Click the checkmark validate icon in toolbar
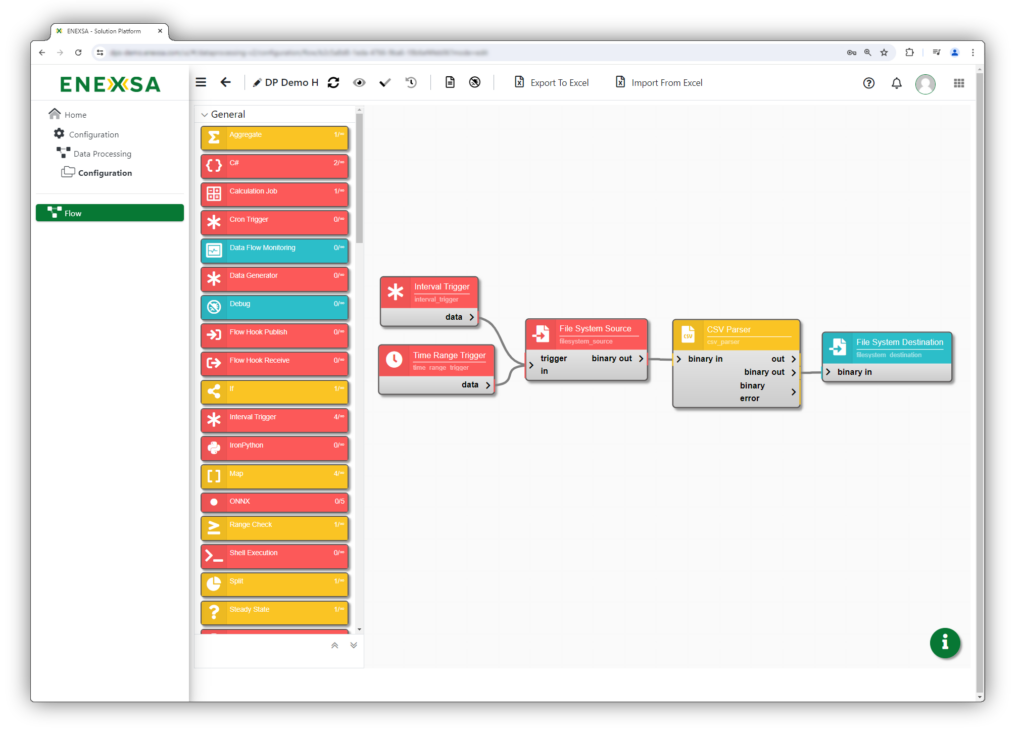This screenshot has height=735, width=1024. (x=385, y=83)
